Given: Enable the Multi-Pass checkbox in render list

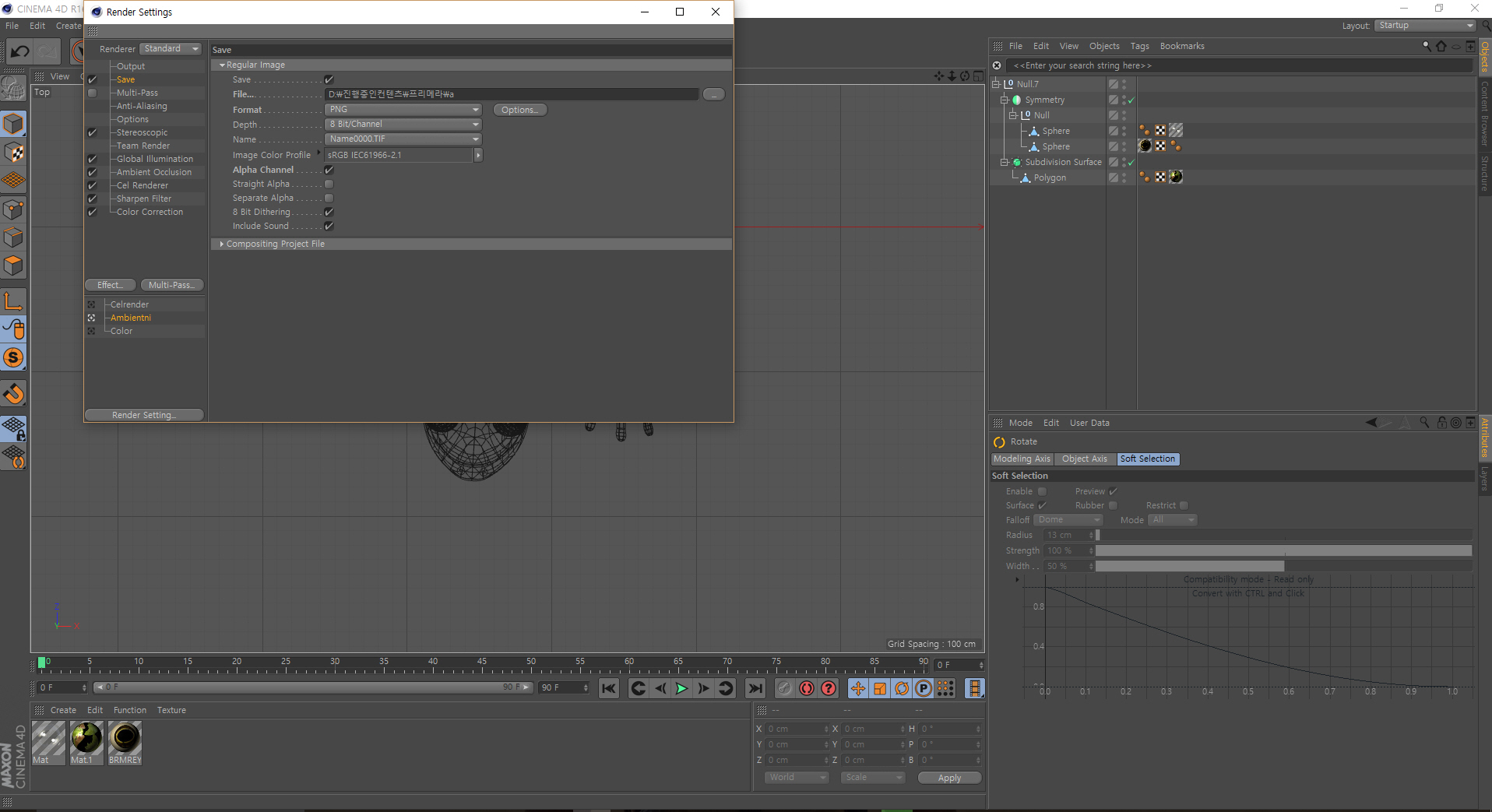Looking at the screenshot, I should click(92, 93).
